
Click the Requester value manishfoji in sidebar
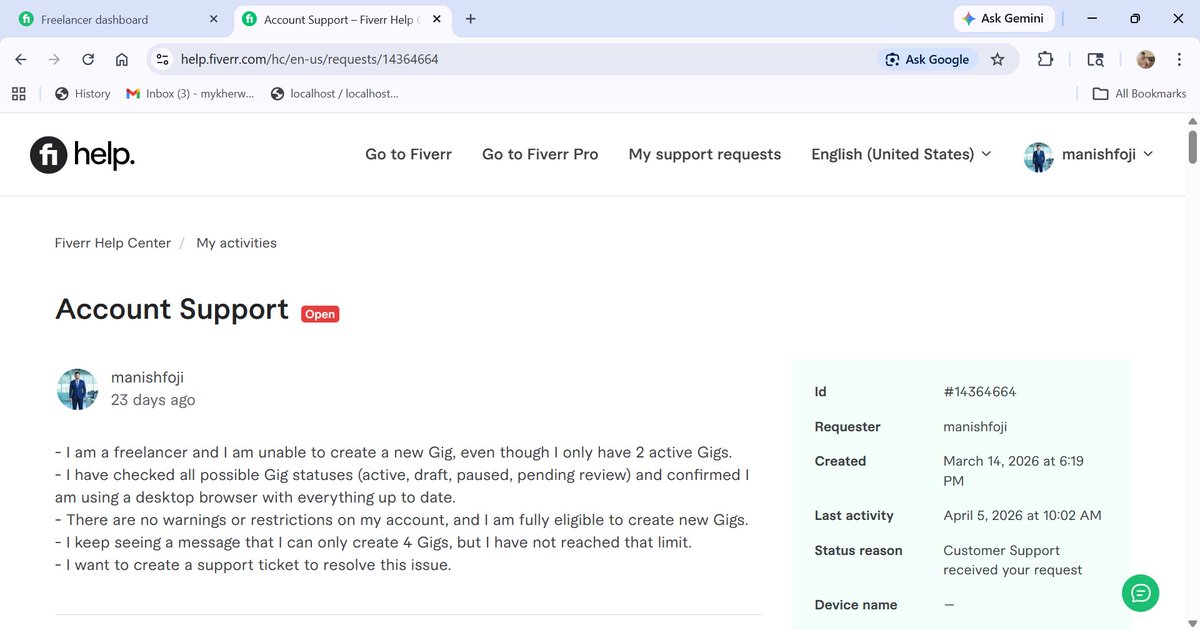point(975,427)
